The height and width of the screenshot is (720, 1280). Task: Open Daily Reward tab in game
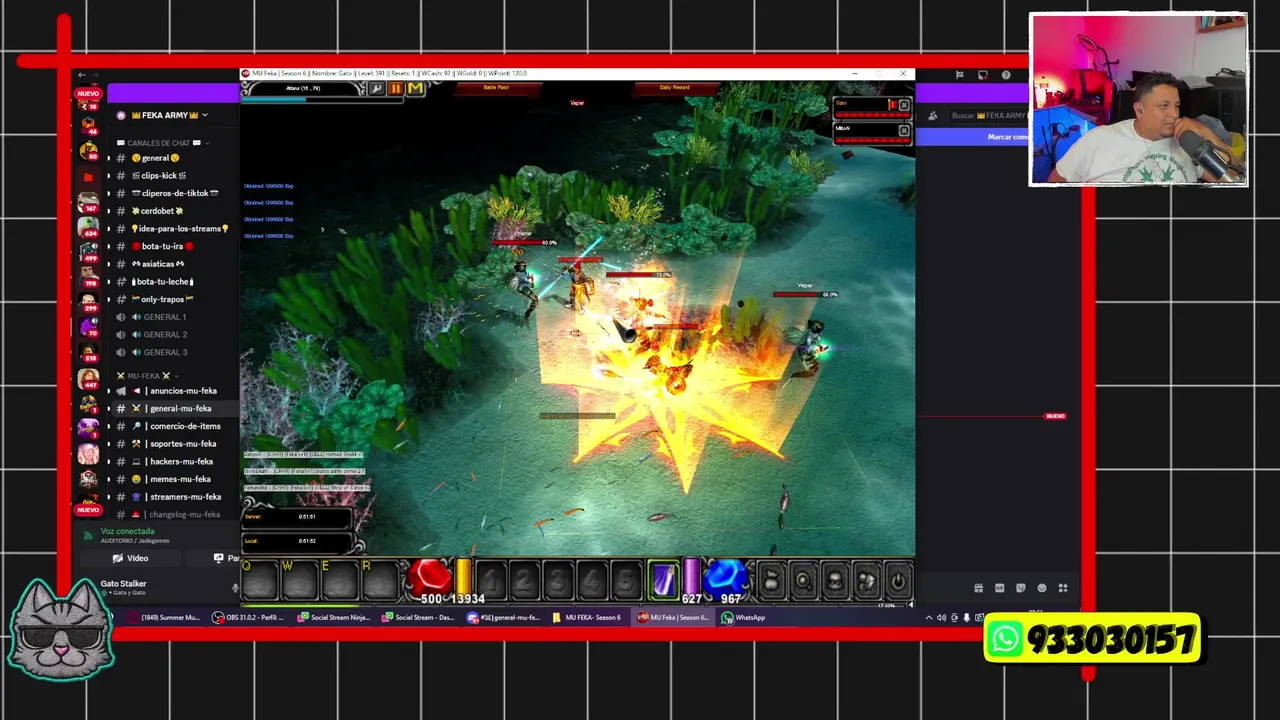674,88
